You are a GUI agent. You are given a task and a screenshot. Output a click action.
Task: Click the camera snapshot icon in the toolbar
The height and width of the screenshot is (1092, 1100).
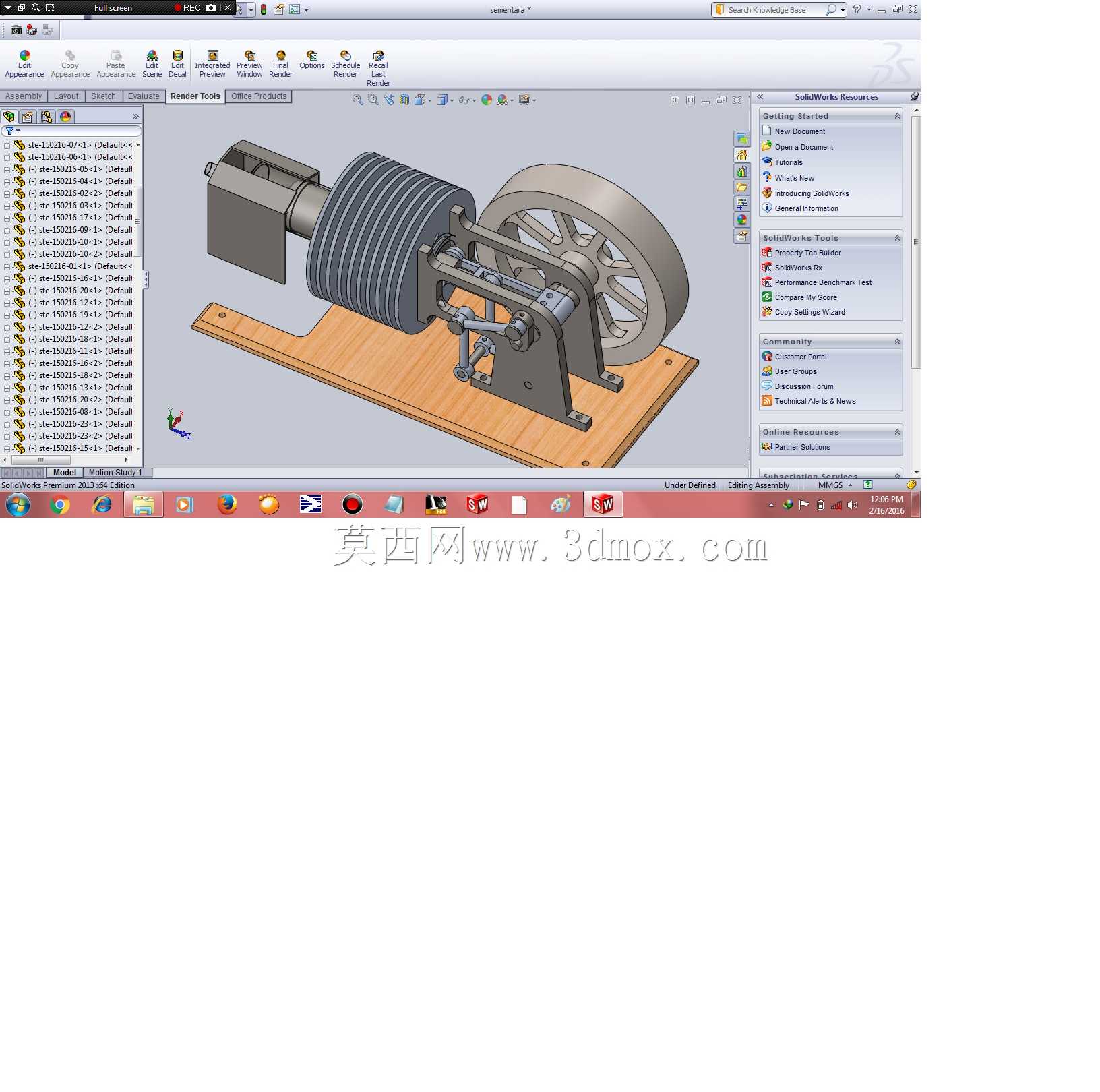tap(16, 30)
